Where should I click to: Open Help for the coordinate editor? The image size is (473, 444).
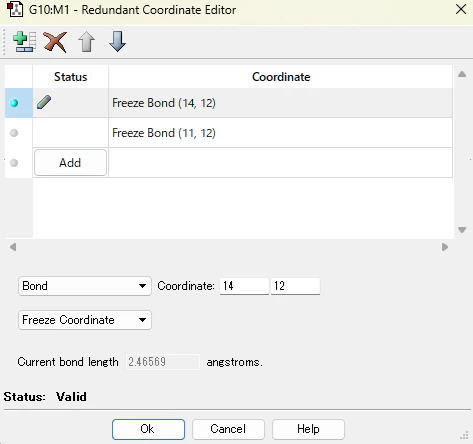(x=308, y=429)
